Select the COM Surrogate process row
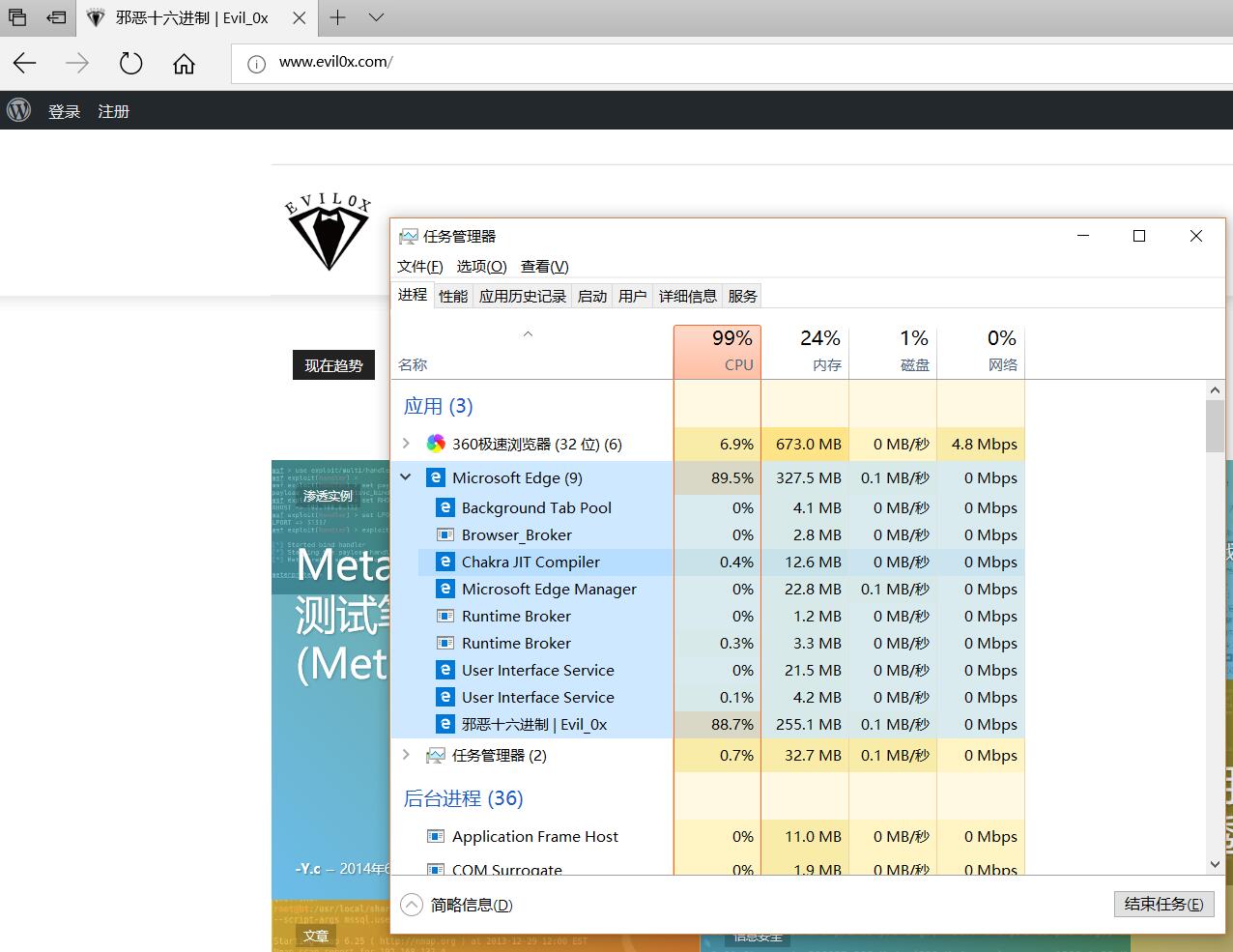 tap(707, 867)
